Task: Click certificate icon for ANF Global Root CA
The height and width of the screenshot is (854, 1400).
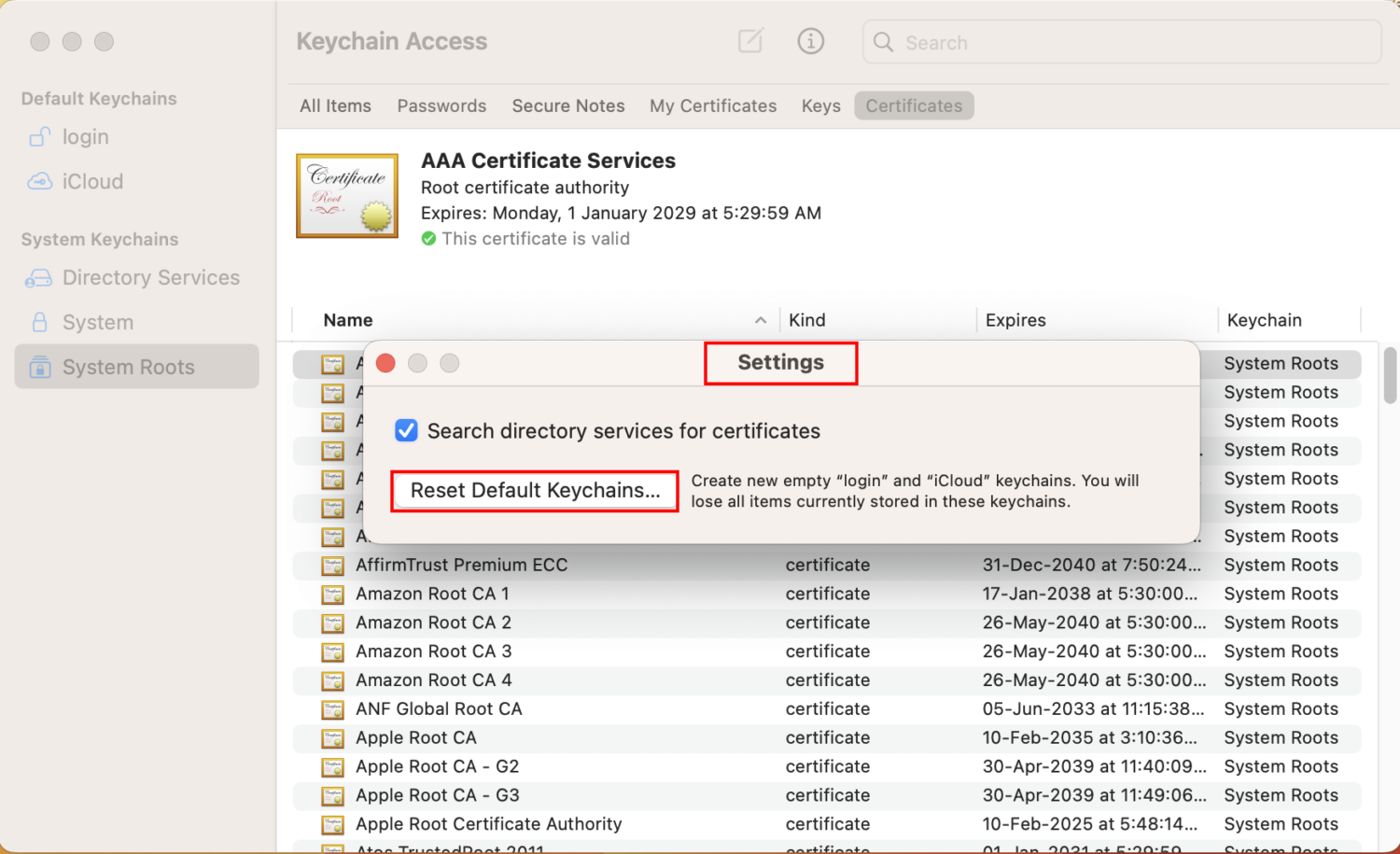Action: [332, 709]
